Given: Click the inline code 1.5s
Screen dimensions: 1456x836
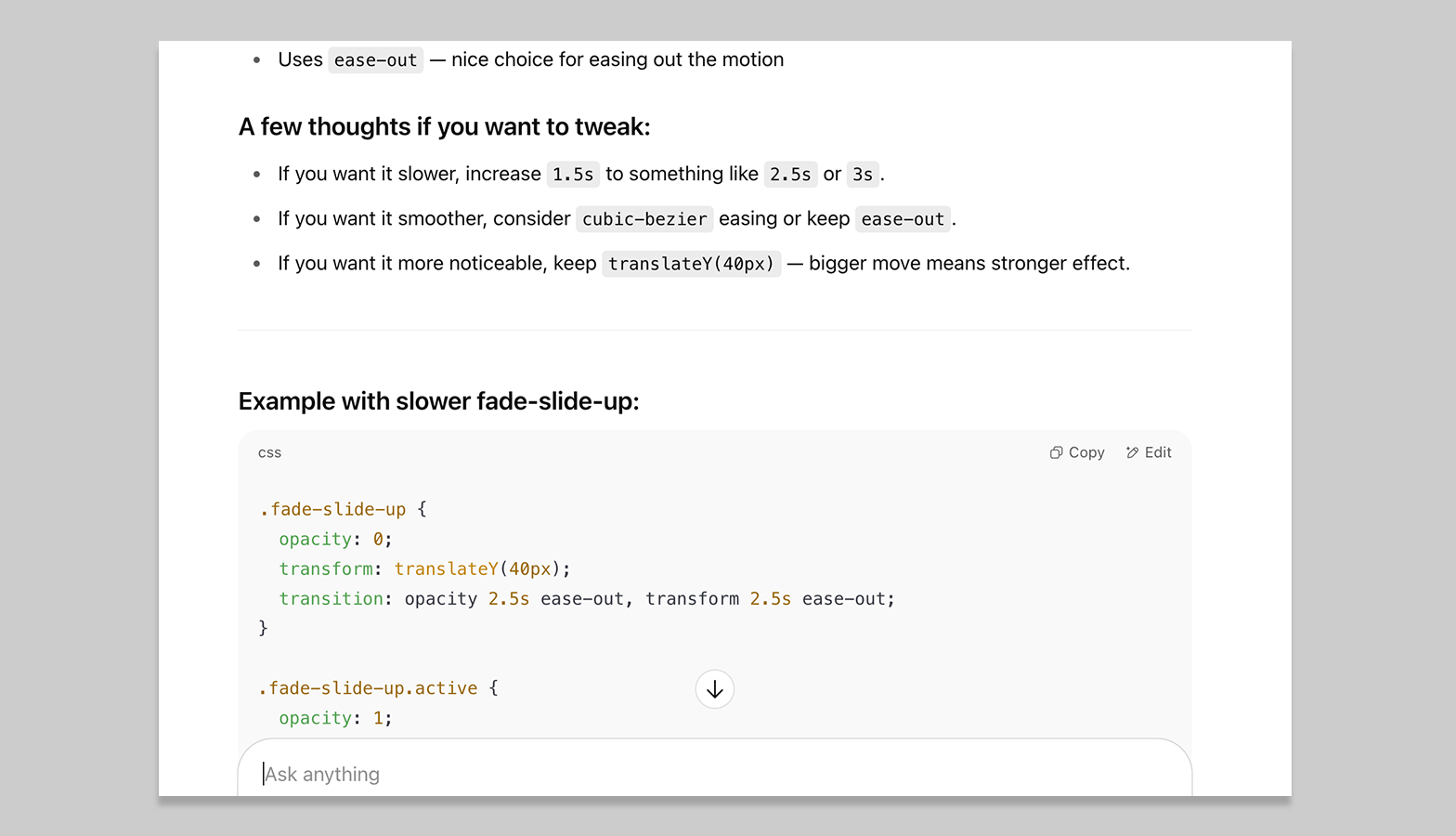Looking at the screenshot, I should point(573,175).
